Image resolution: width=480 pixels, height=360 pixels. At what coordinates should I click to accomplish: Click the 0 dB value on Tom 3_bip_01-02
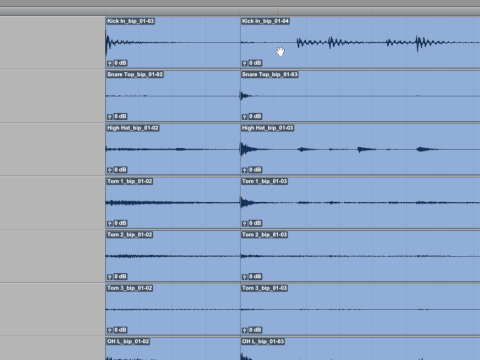pos(120,330)
